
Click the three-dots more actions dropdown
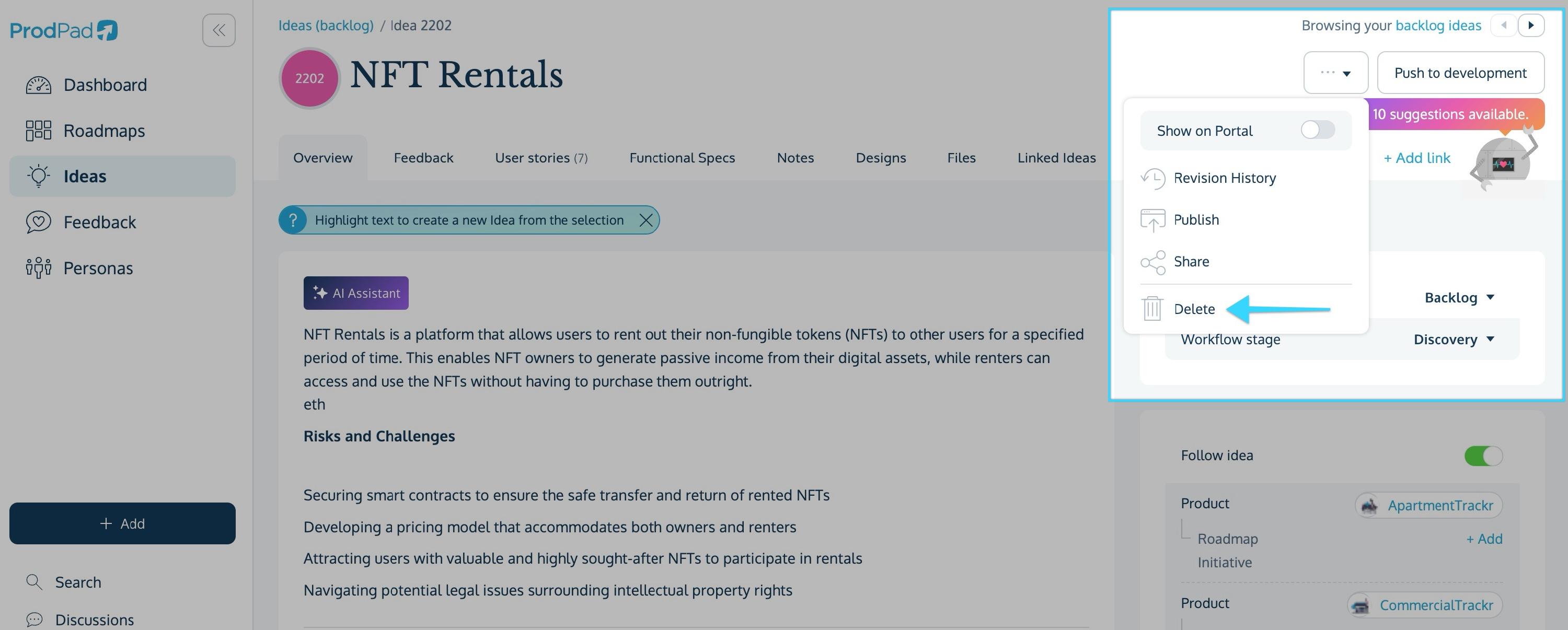tap(1335, 73)
